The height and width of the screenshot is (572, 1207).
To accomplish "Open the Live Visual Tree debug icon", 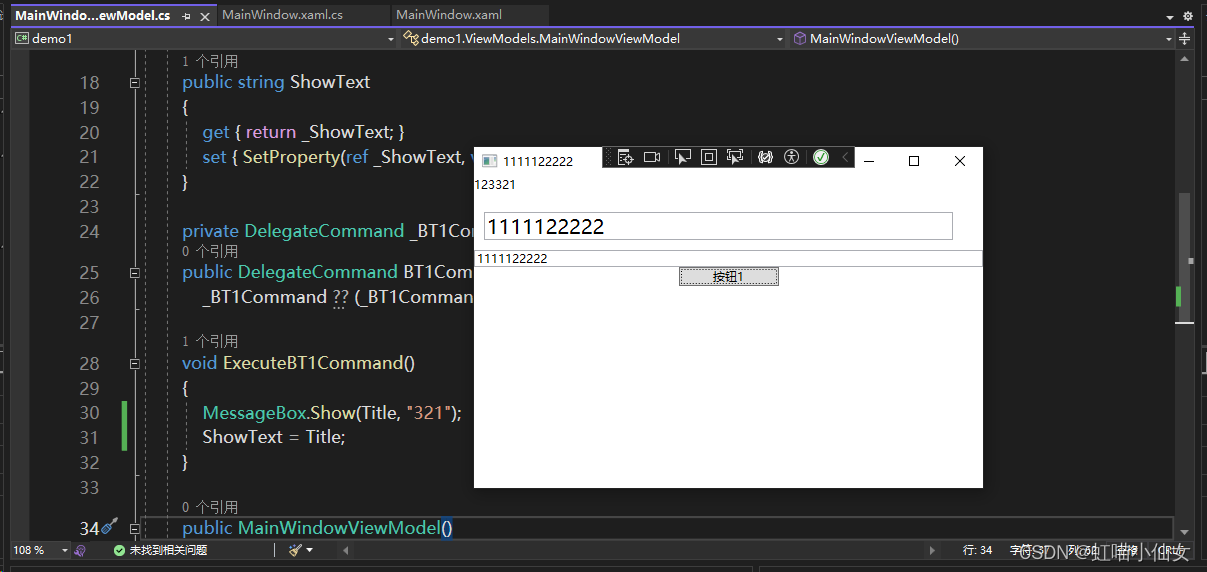I will click(625, 157).
